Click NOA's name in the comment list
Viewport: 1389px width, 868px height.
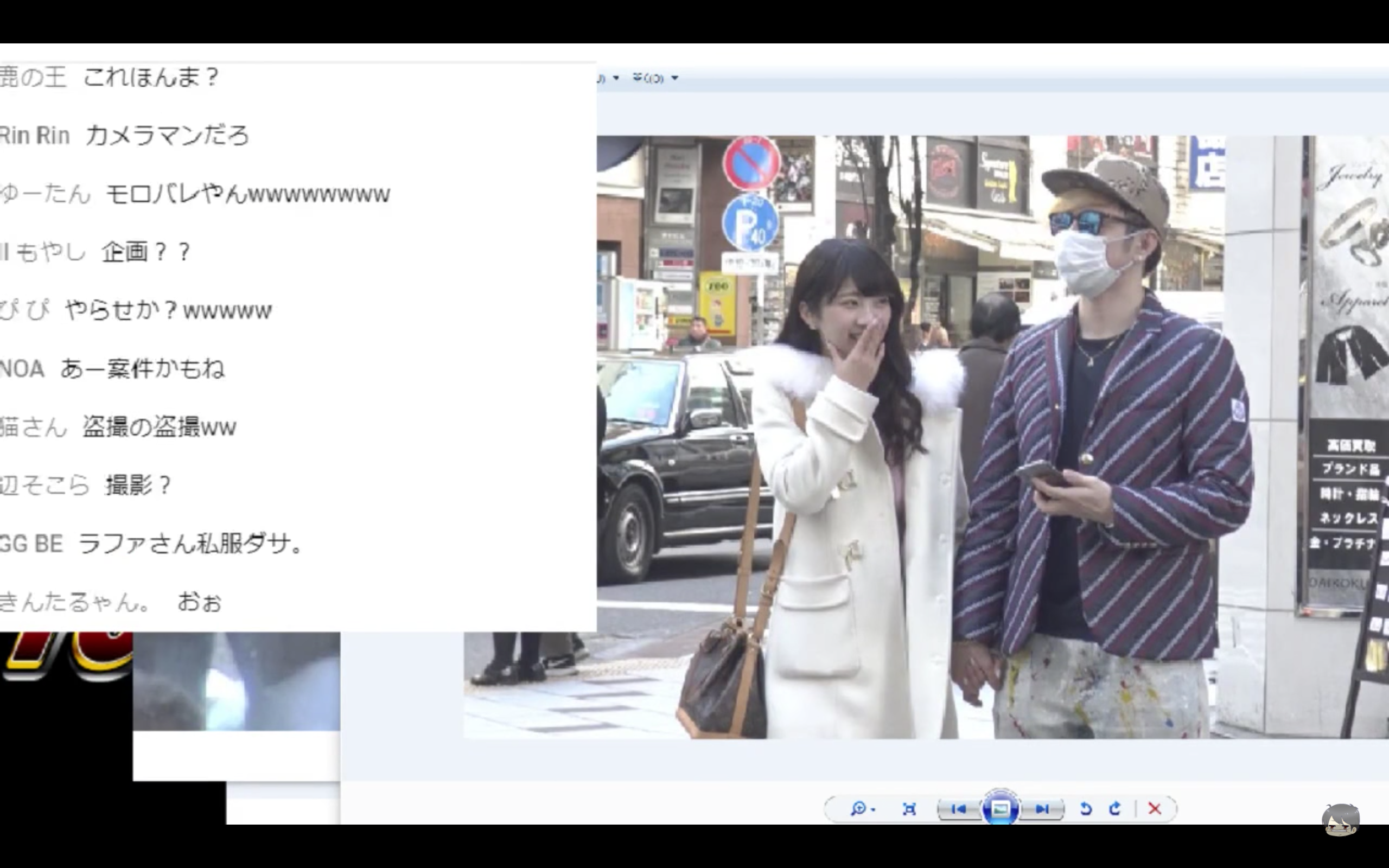point(23,368)
